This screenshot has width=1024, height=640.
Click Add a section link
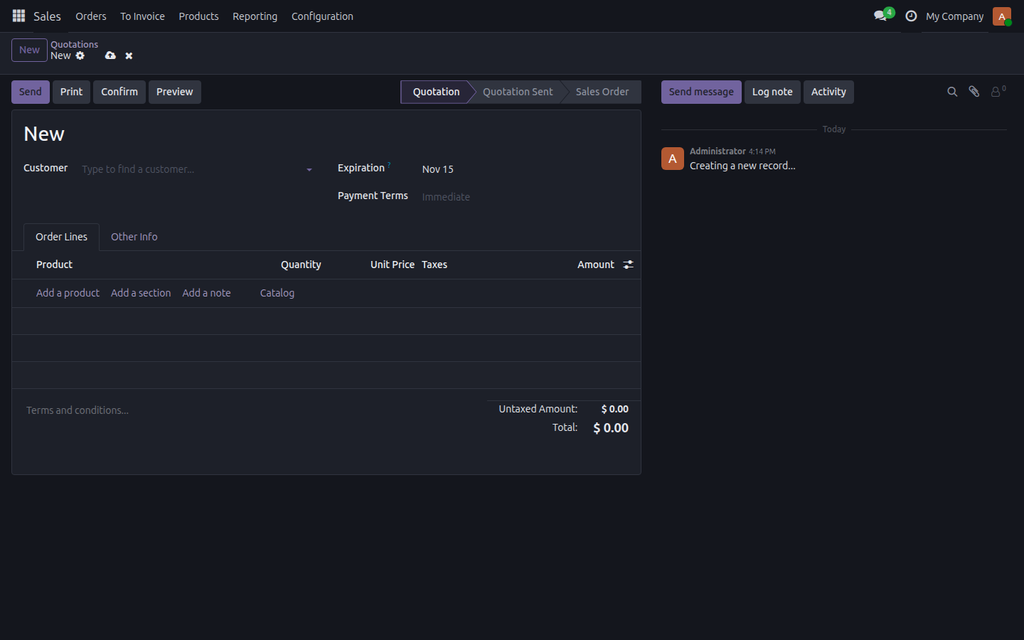140,293
